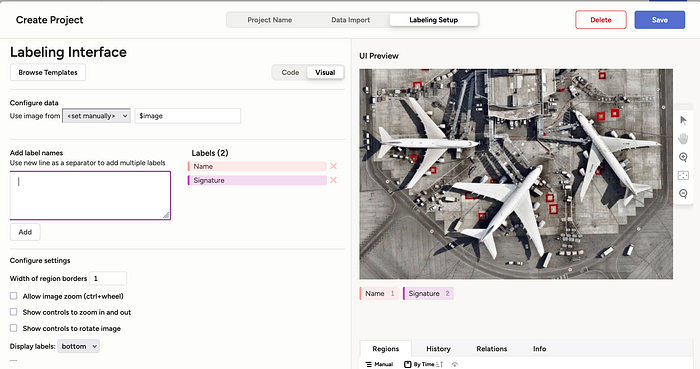700x369 pixels.
Task: Enable Allow image zoom (ctrl+wheel)
Action: [13, 296]
